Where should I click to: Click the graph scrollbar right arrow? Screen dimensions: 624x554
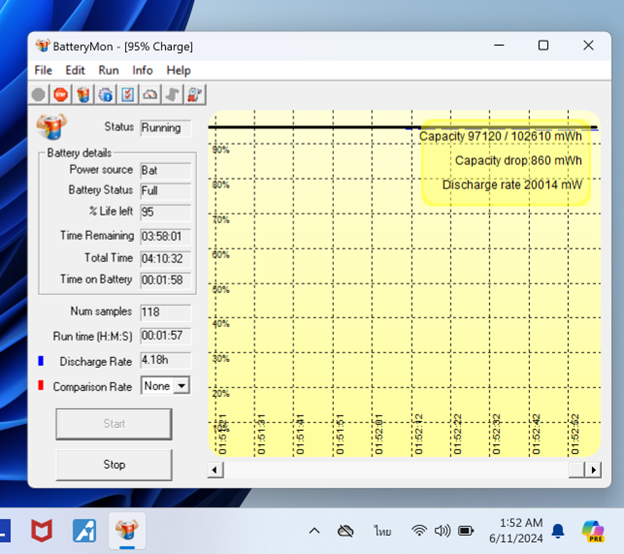point(593,470)
